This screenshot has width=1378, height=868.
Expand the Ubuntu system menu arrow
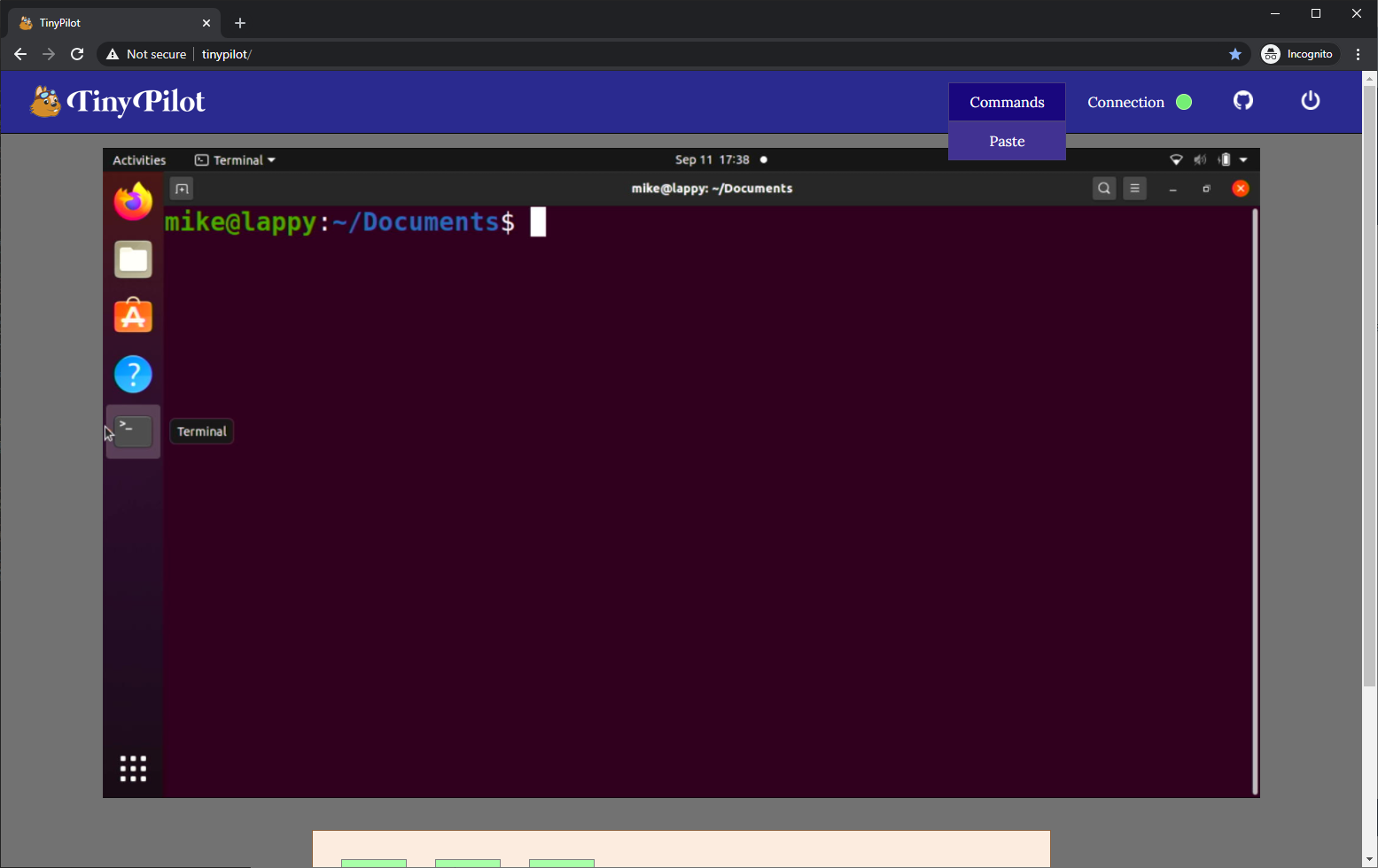pos(1243,159)
